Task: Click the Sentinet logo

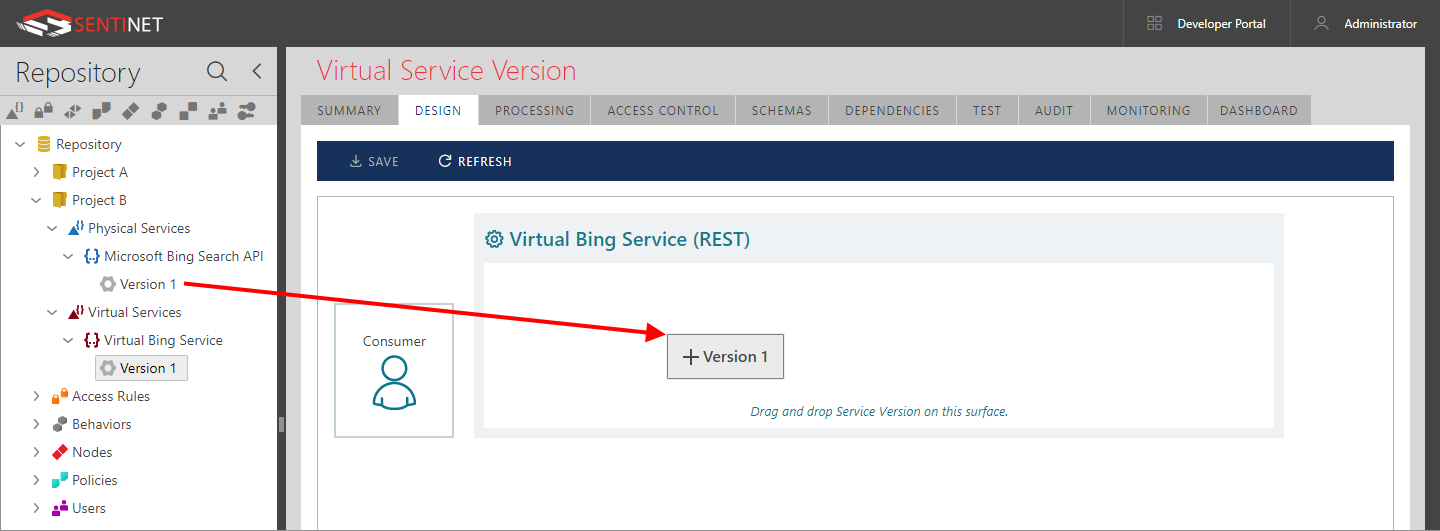Action: click(89, 23)
